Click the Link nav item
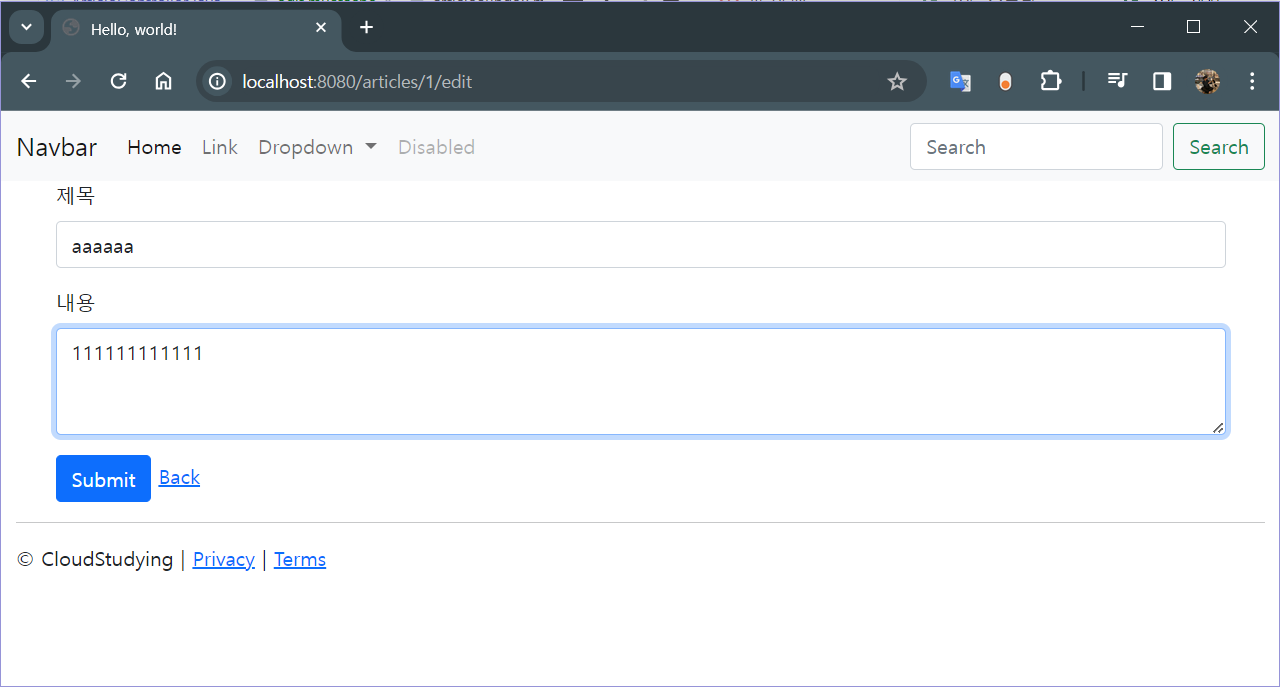1280x687 pixels. click(x=220, y=147)
